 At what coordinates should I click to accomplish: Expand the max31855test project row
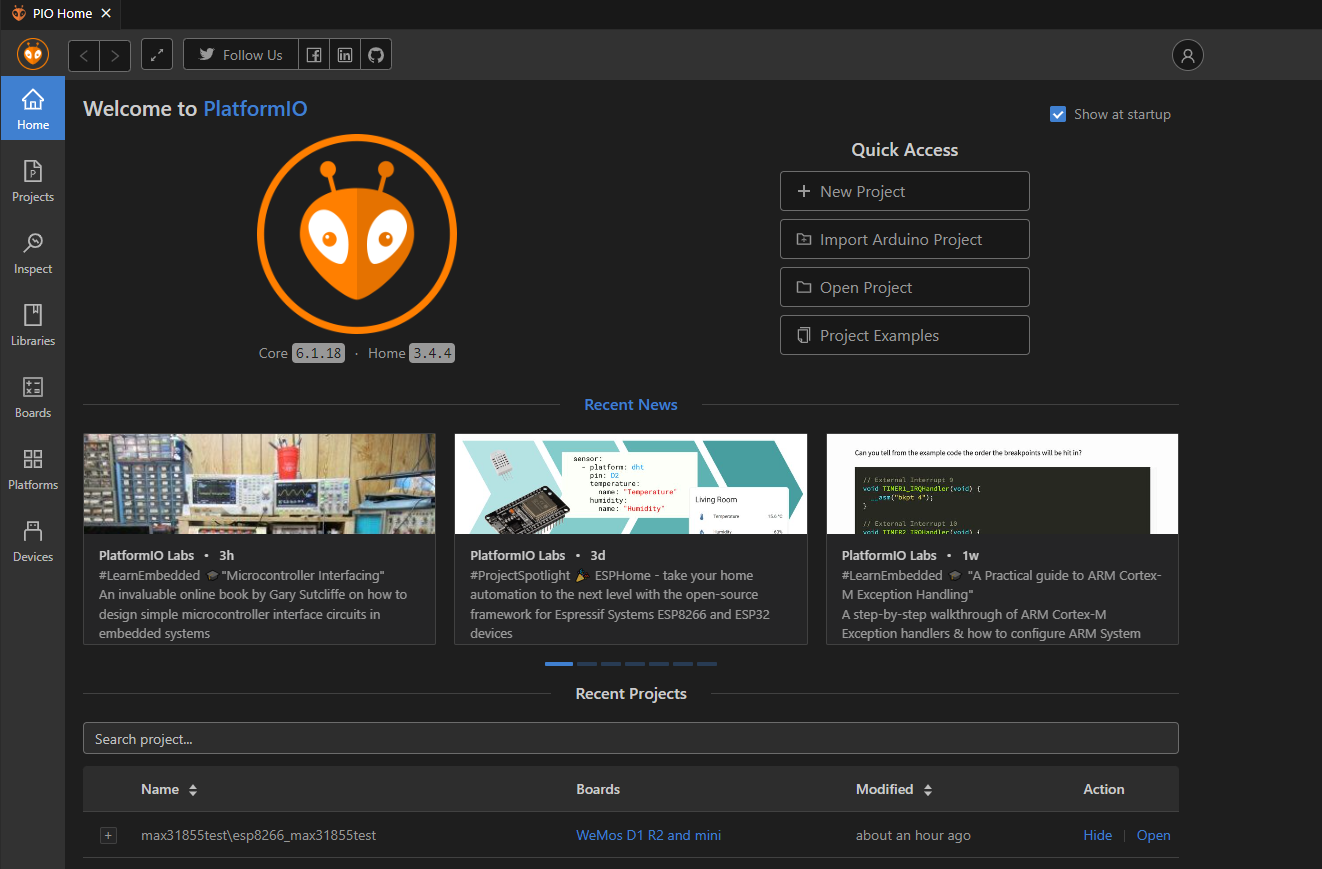pos(108,835)
